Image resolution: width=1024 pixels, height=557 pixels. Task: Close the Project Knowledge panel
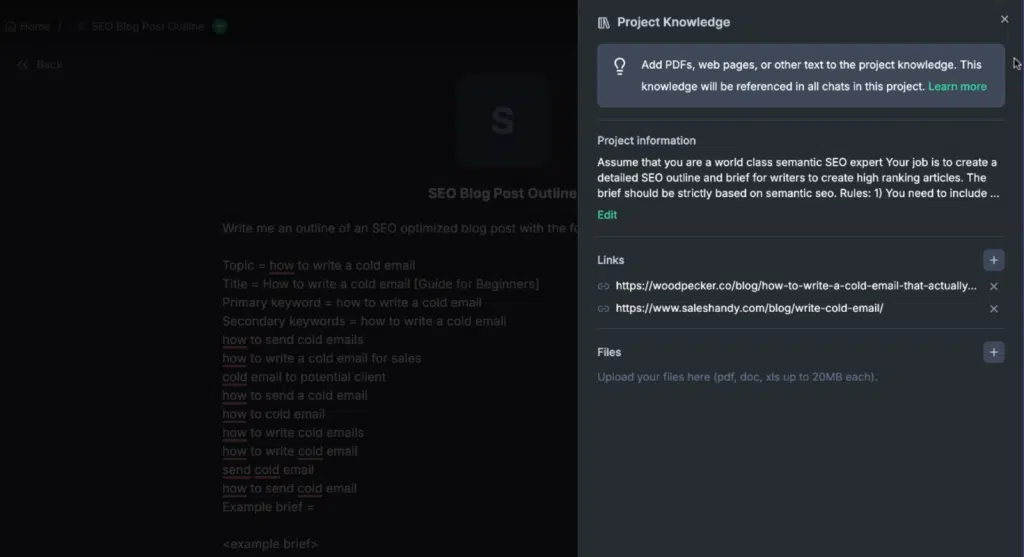(1004, 19)
